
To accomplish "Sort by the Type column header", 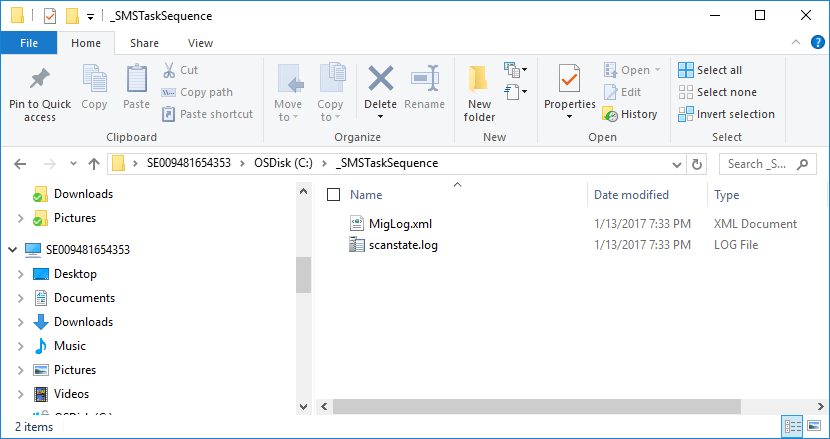I will [x=726, y=195].
